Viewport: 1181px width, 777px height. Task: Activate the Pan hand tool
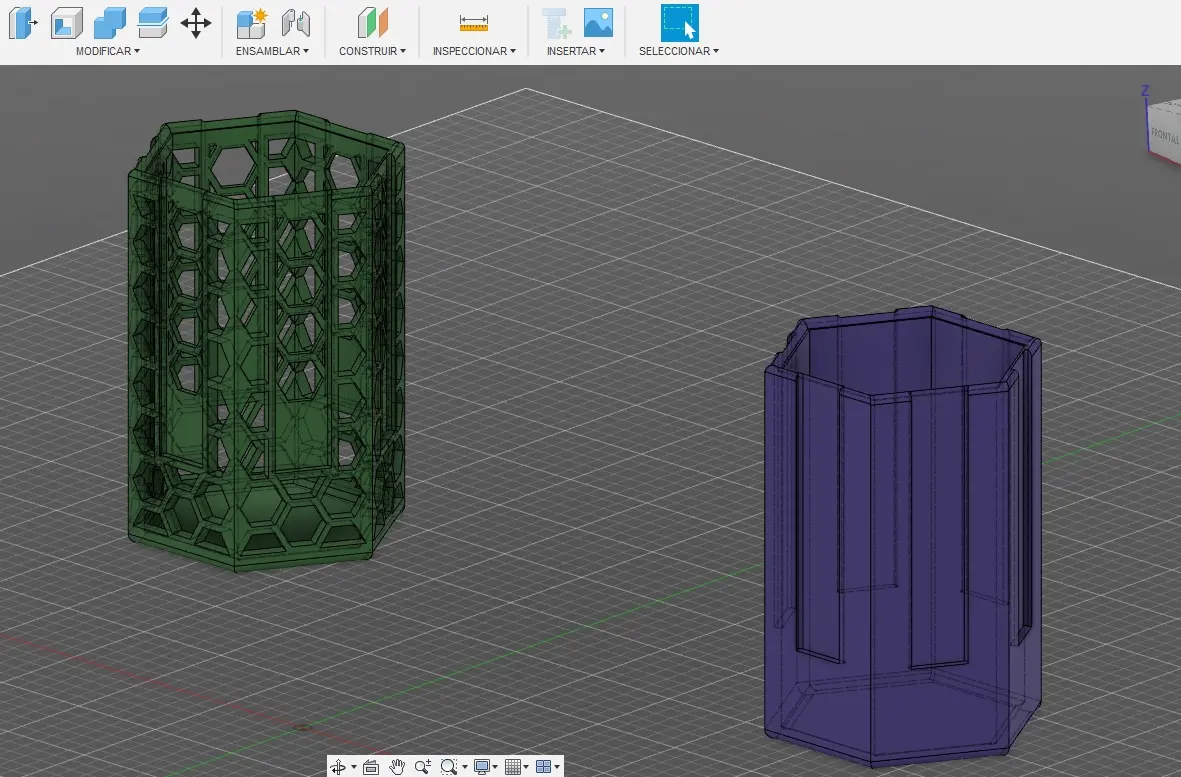398,766
